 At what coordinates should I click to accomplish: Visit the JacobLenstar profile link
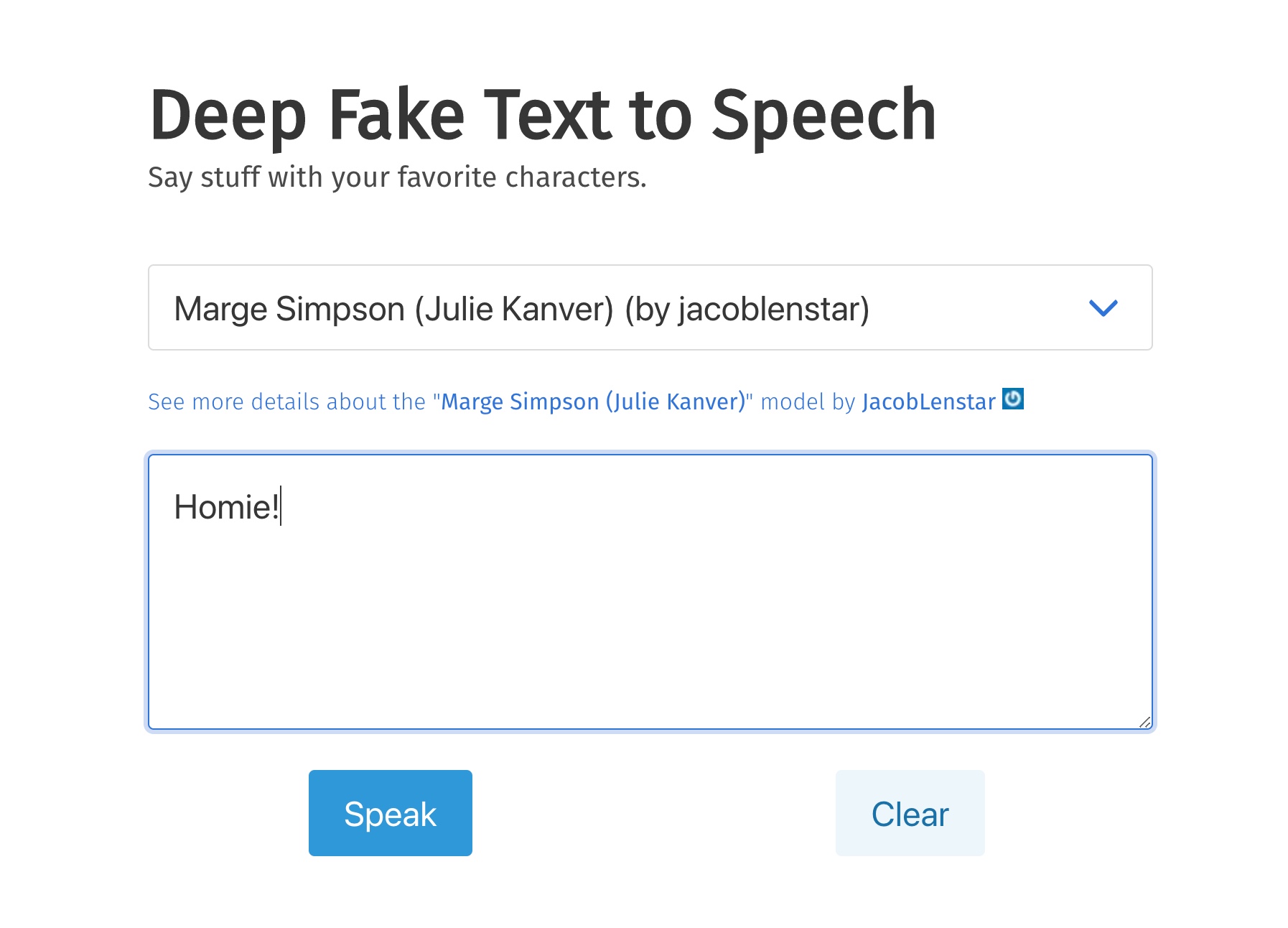tap(928, 402)
